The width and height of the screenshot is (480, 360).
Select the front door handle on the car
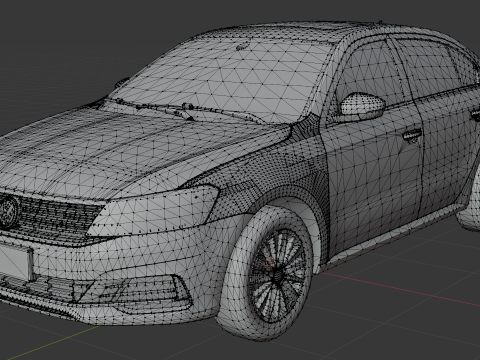[412, 135]
